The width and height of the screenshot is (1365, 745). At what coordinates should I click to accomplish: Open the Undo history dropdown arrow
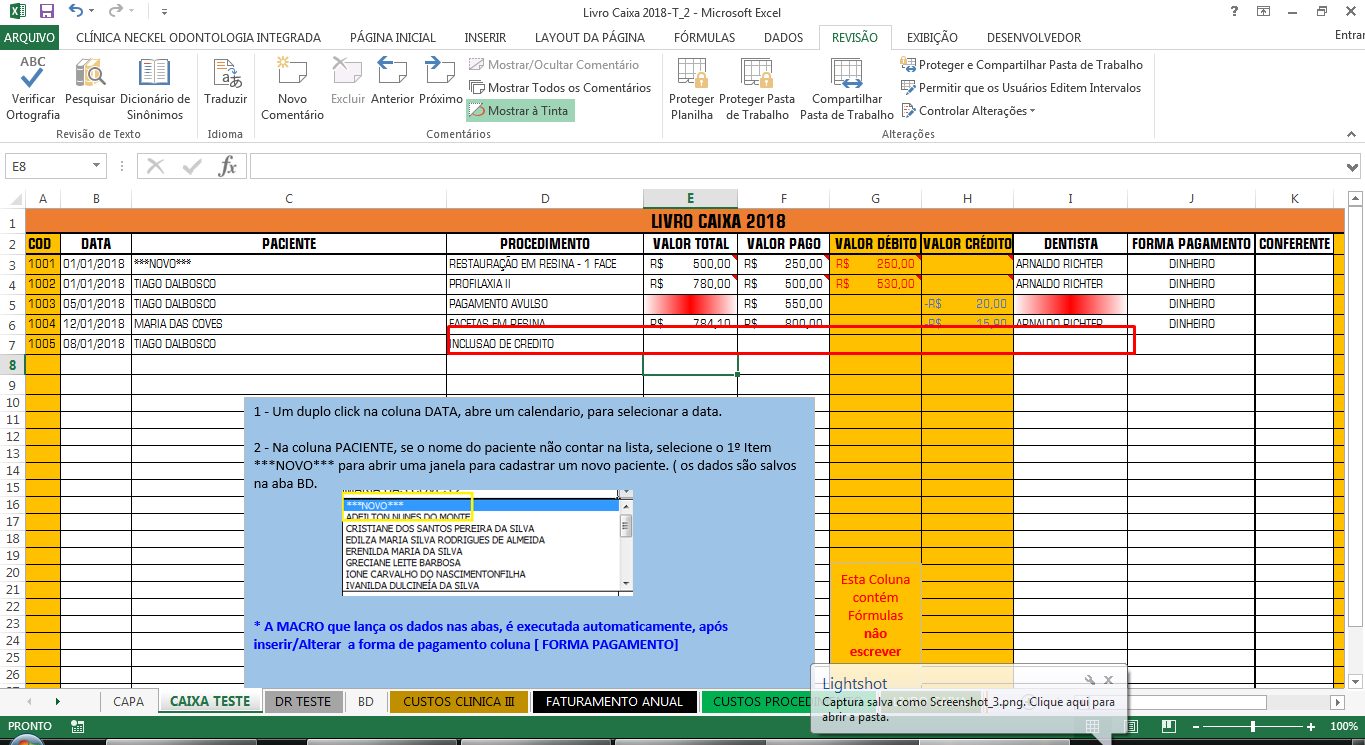click(93, 13)
